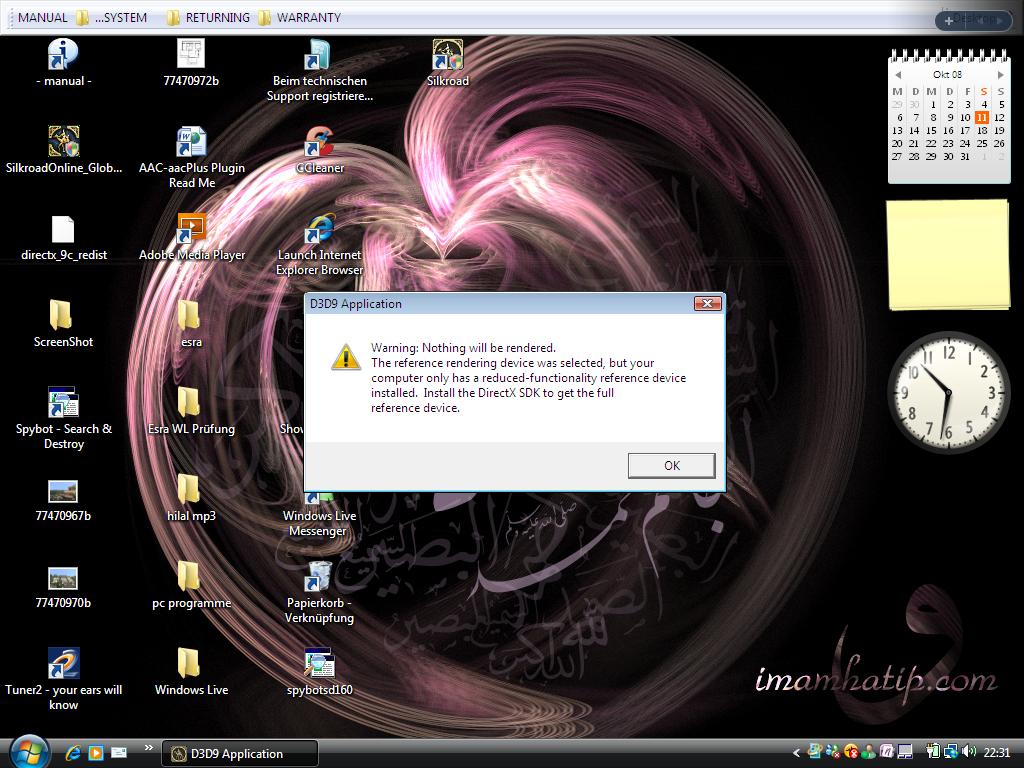Click the yellow sticky note gadget
The image size is (1024, 768).
(x=948, y=254)
